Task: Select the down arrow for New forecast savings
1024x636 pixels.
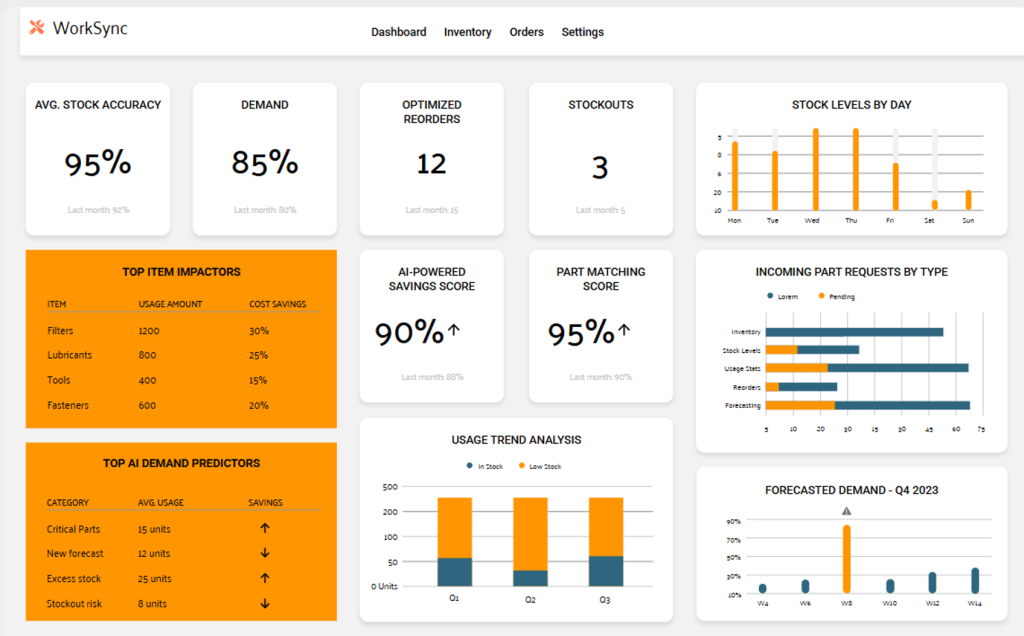Action: [x=264, y=553]
